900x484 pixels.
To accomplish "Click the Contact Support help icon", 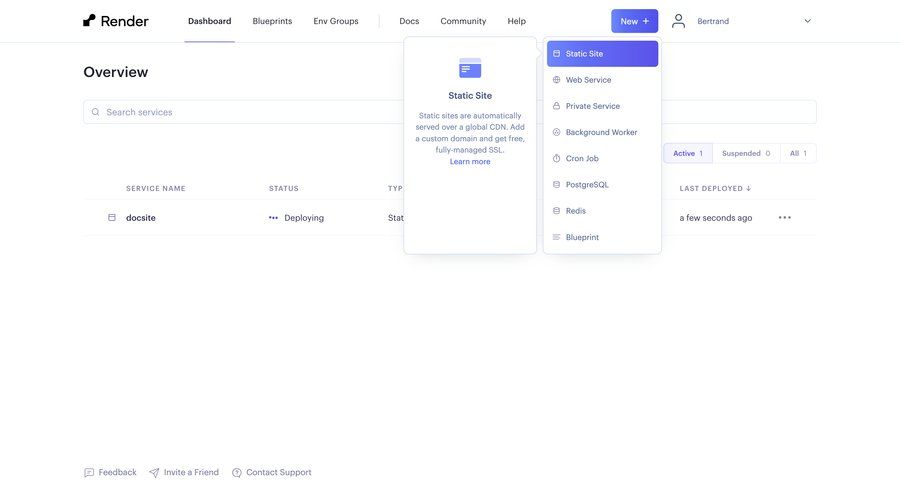I will (x=237, y=473).
